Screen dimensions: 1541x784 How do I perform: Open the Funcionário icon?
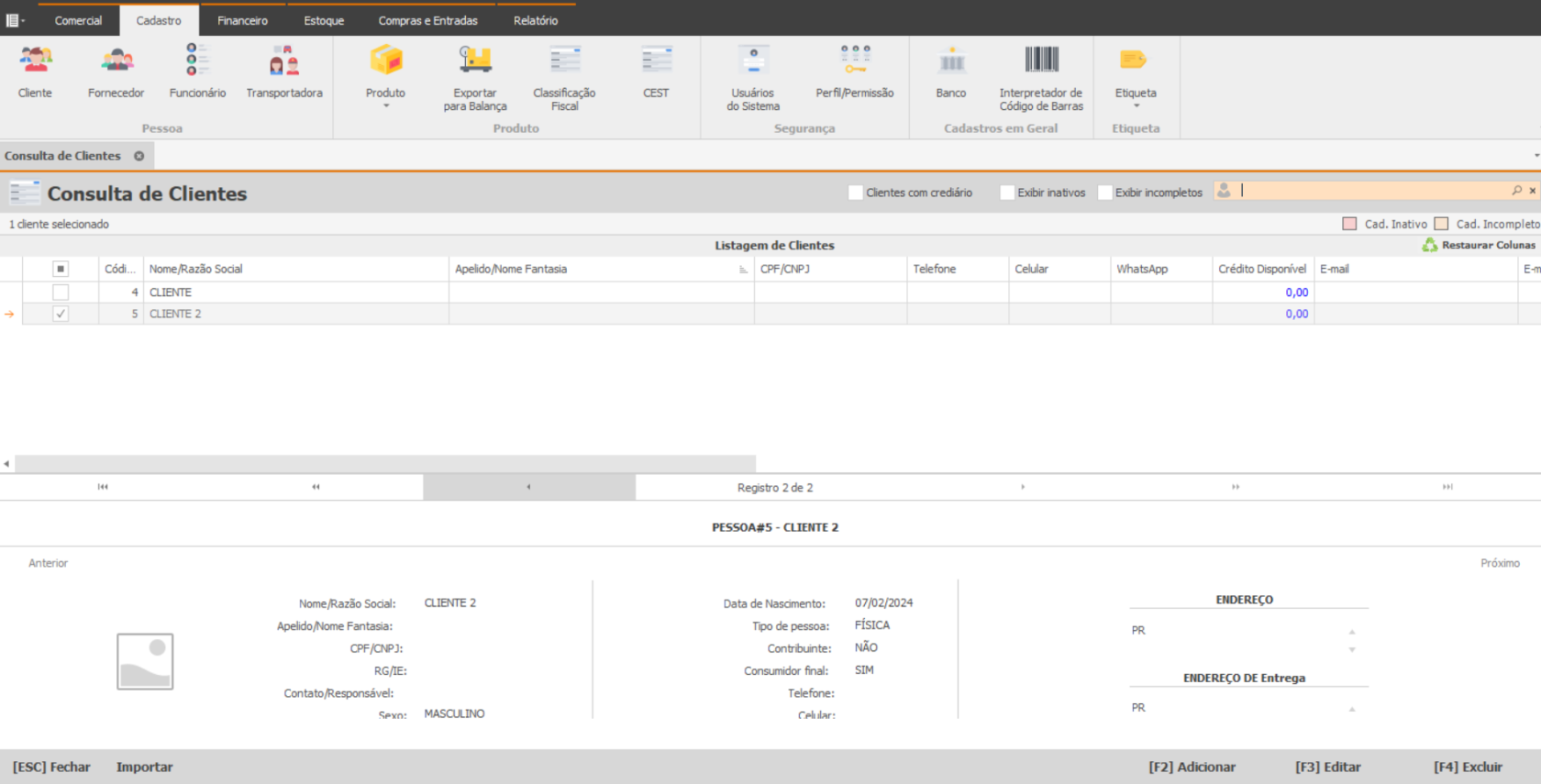(x=197, y=61)
